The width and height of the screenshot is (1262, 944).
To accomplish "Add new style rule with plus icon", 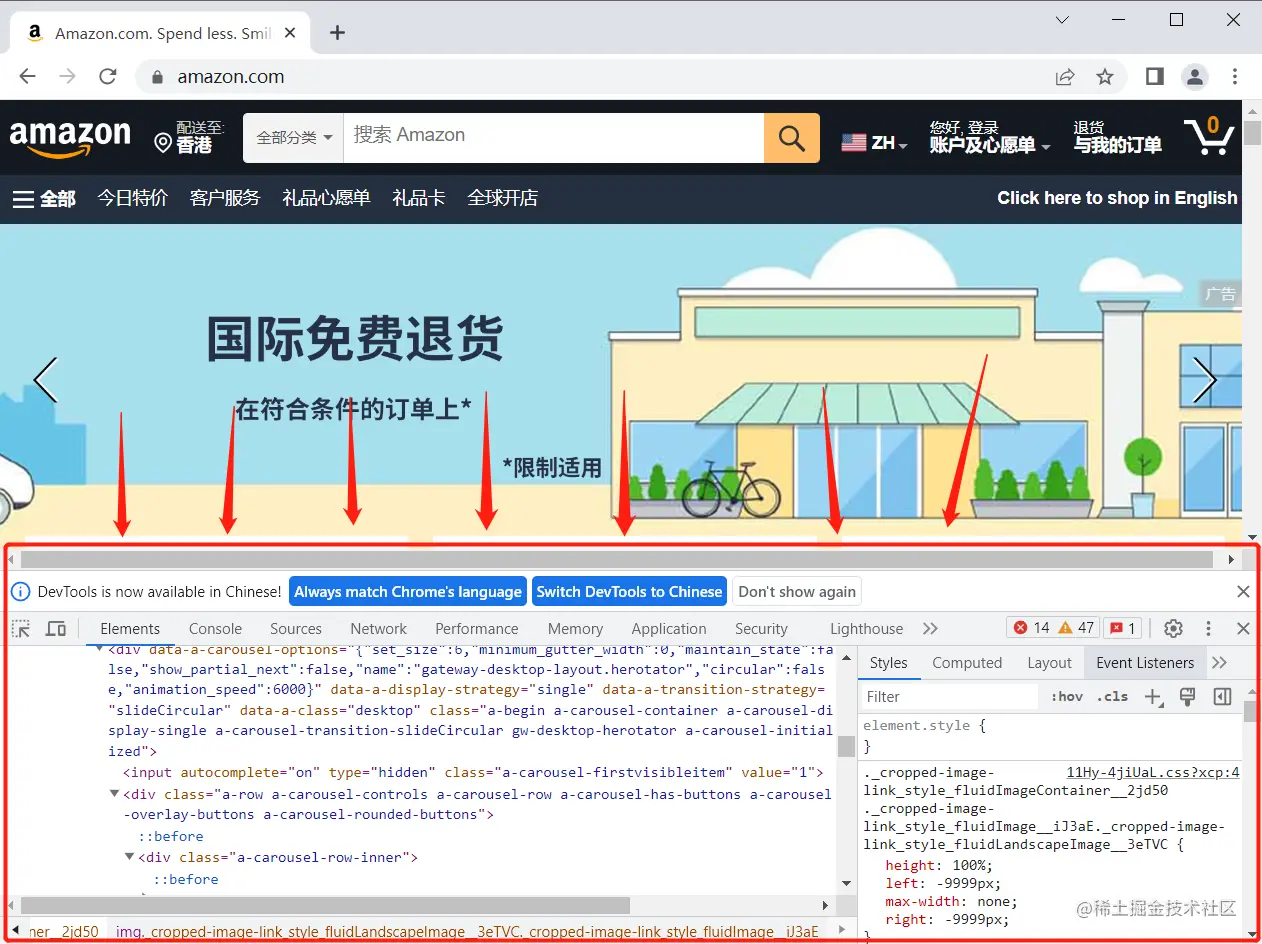I will coord(1153,697).
